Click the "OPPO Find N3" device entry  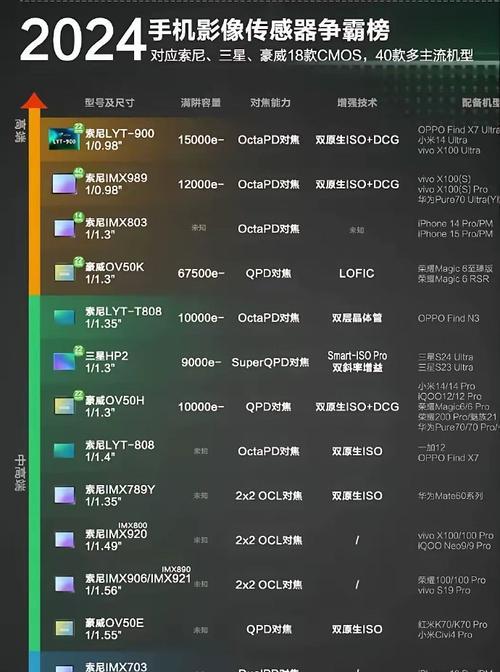pyautogui.click(x=449, y=318)
